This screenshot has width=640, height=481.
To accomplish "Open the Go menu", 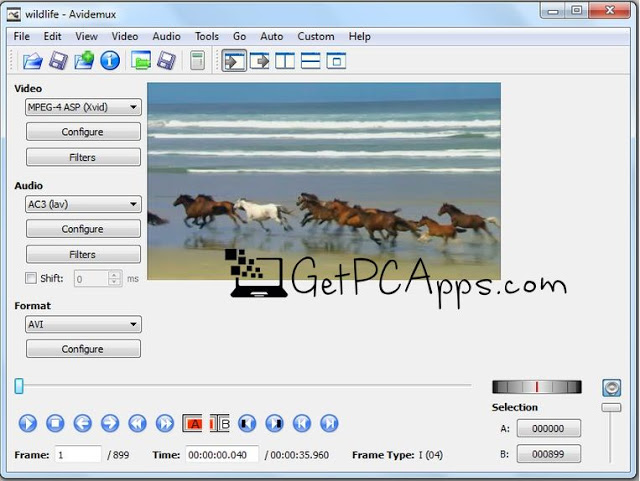I will 240,36.
